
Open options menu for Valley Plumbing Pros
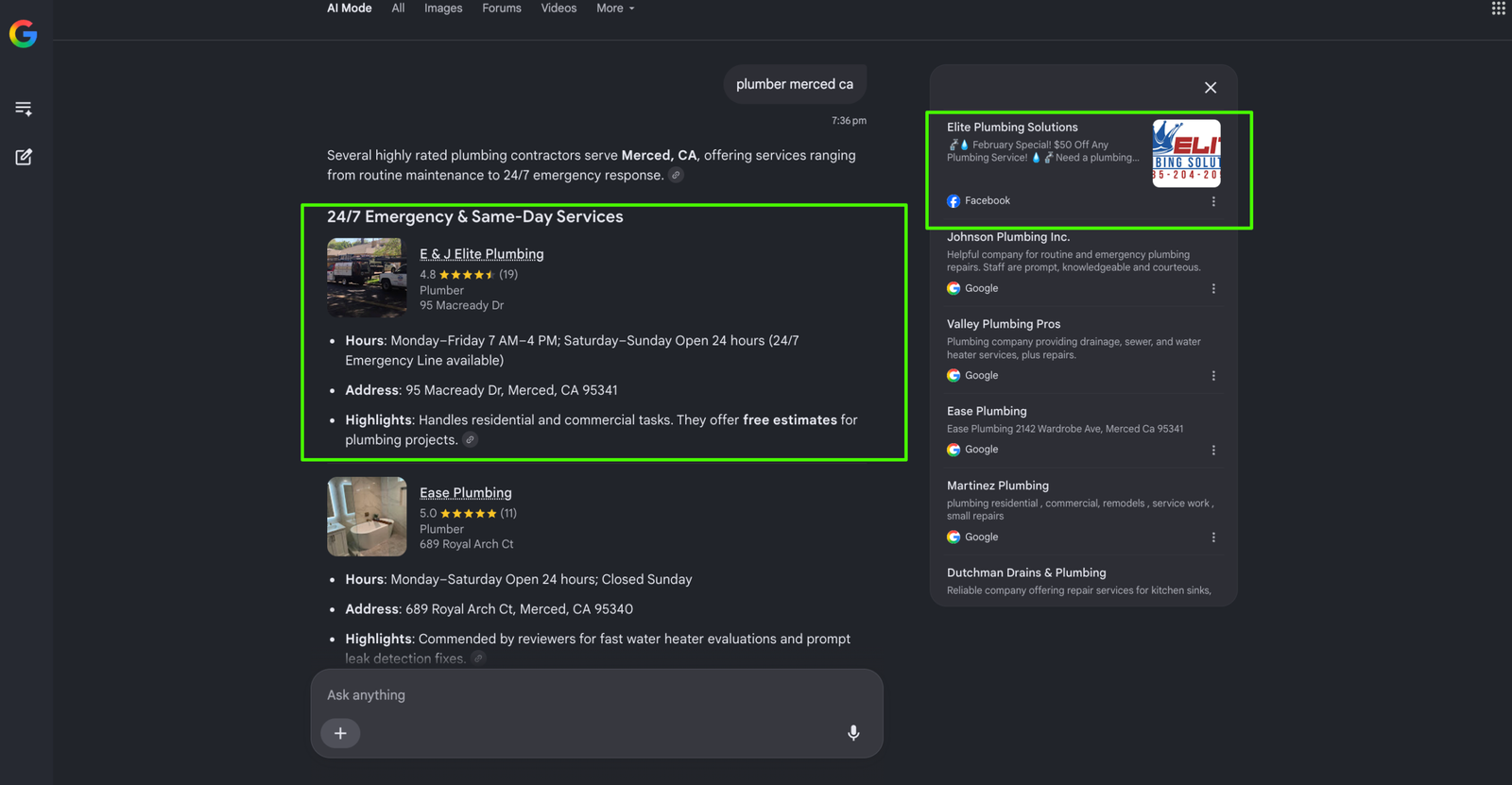click(1213, 376)
